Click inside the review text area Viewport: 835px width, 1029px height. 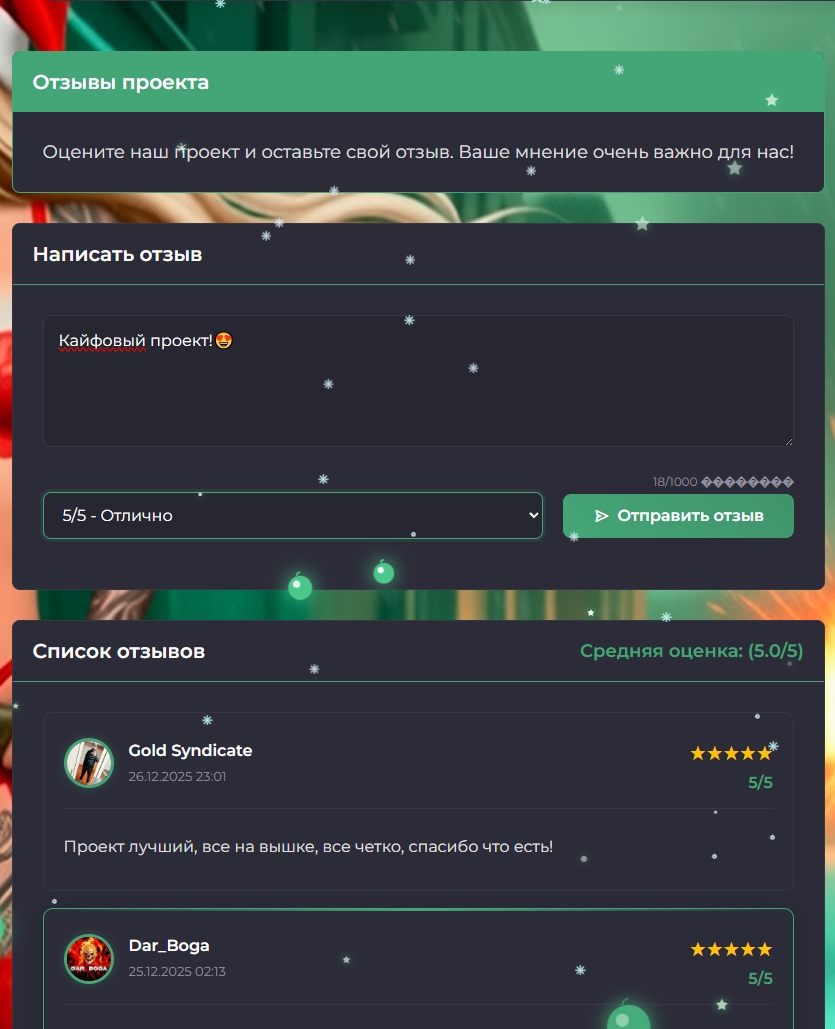[418, 381]
